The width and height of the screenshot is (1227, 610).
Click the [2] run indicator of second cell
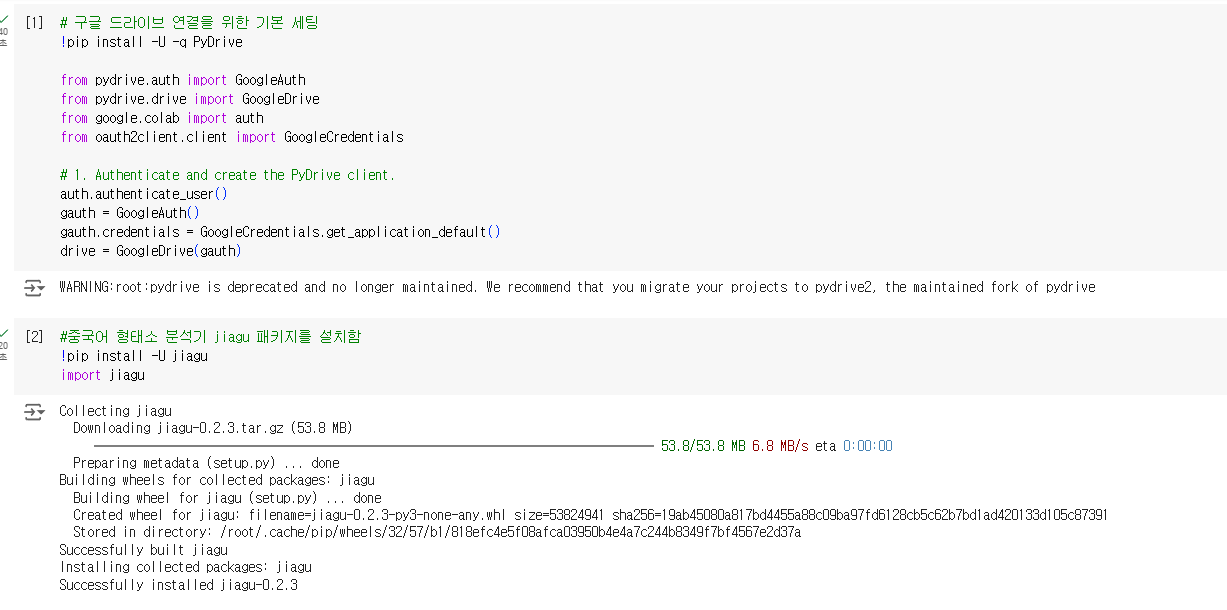tap(34, 336)
